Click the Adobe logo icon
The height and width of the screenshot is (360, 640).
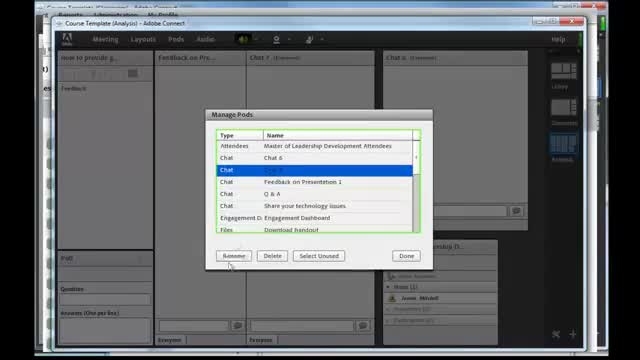[67, 40]
